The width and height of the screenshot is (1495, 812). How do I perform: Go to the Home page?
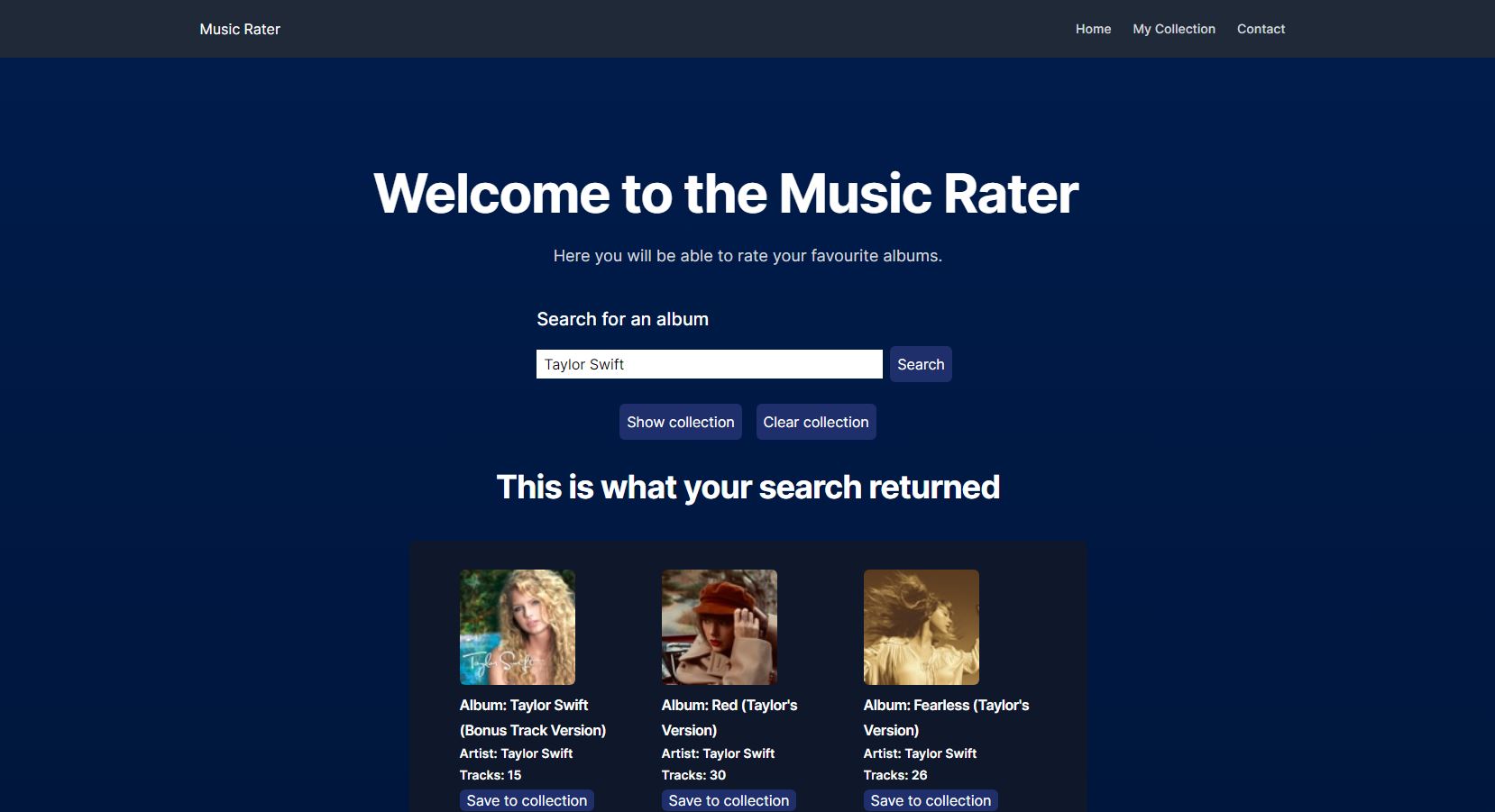tap(1093, 29)
